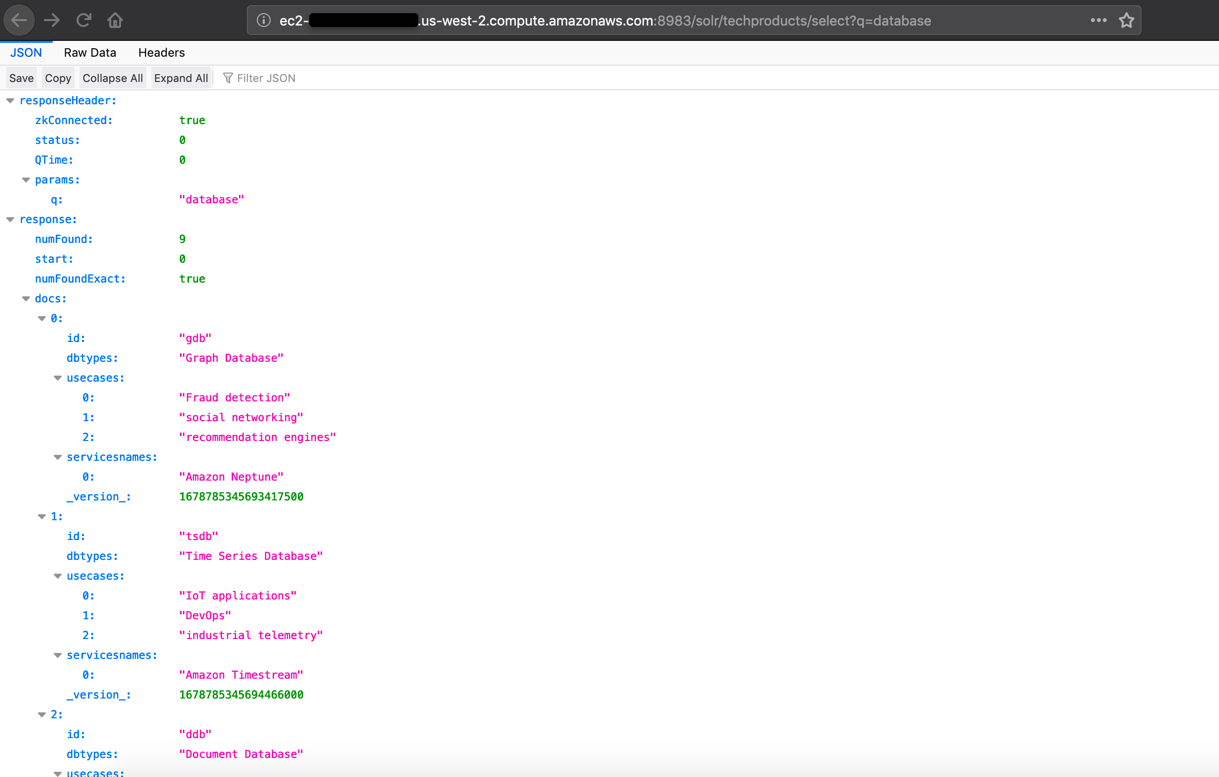
Task: Click the filter funnel icon beside Filter JSON
Action: pos(230,77)
